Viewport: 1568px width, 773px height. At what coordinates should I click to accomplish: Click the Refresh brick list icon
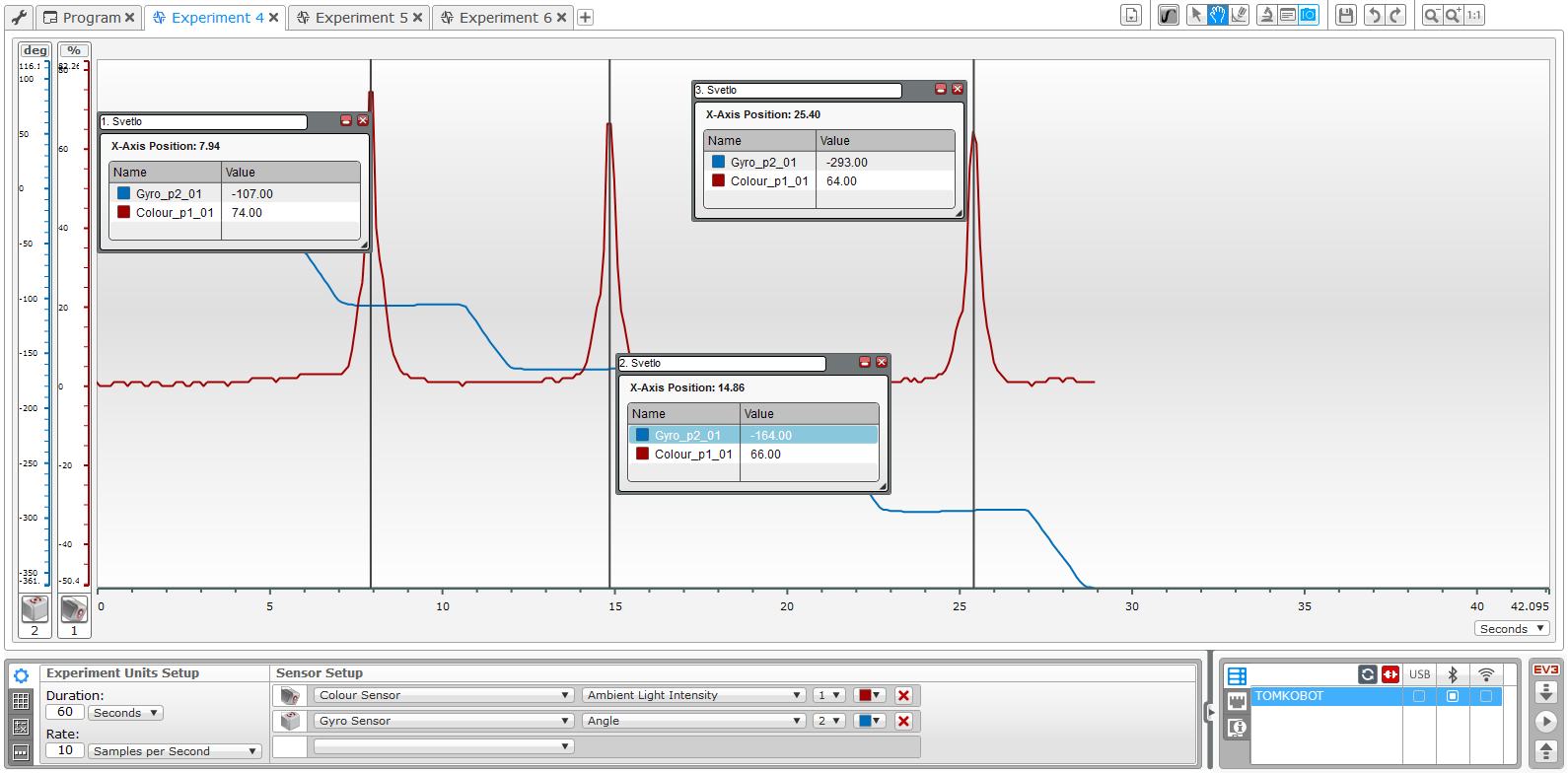[1368, 674]
